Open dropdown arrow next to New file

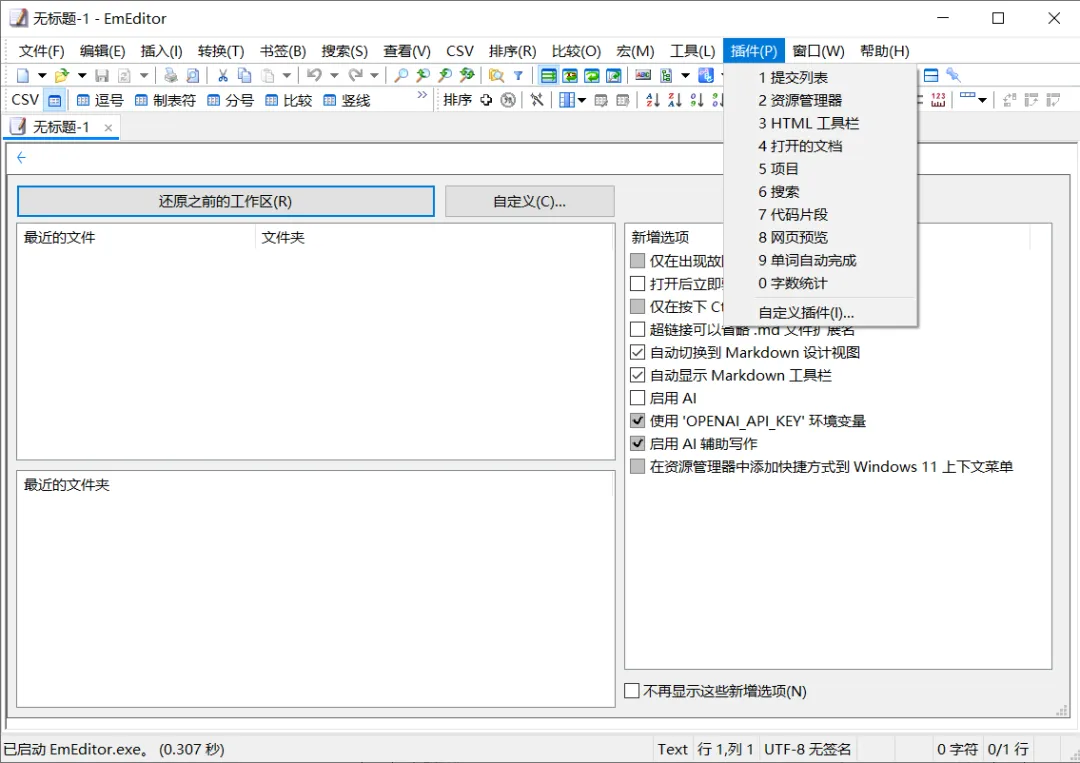[x=42, y=75]
